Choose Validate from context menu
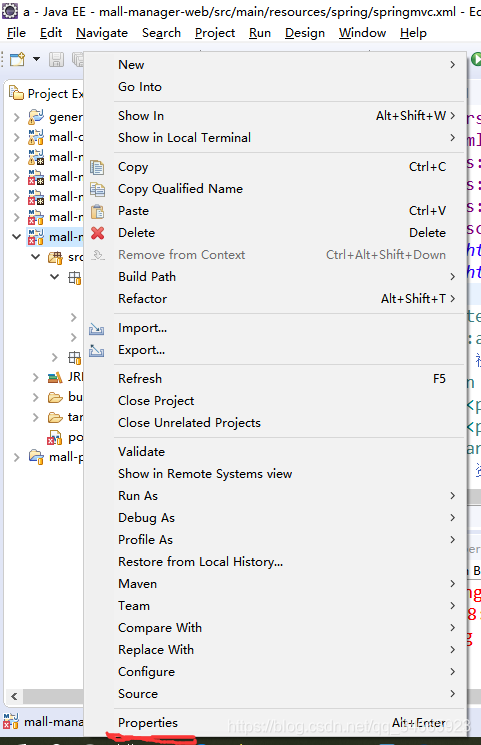This screenshot has height=745, width=481. pos(275,451)
